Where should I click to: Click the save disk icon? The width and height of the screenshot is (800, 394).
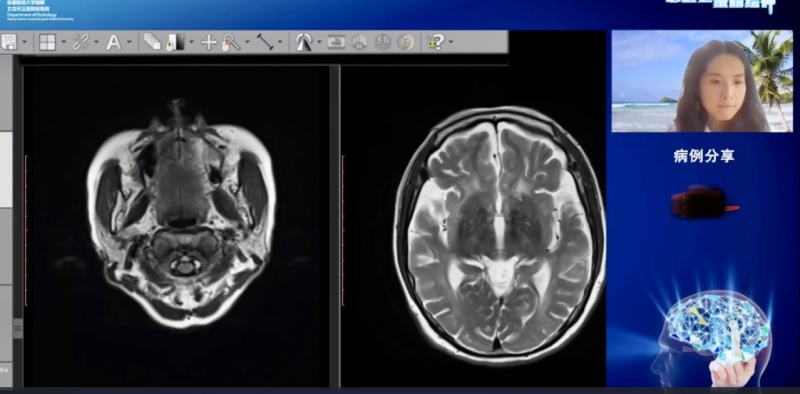pyautogui.click(x=9, y=42)
